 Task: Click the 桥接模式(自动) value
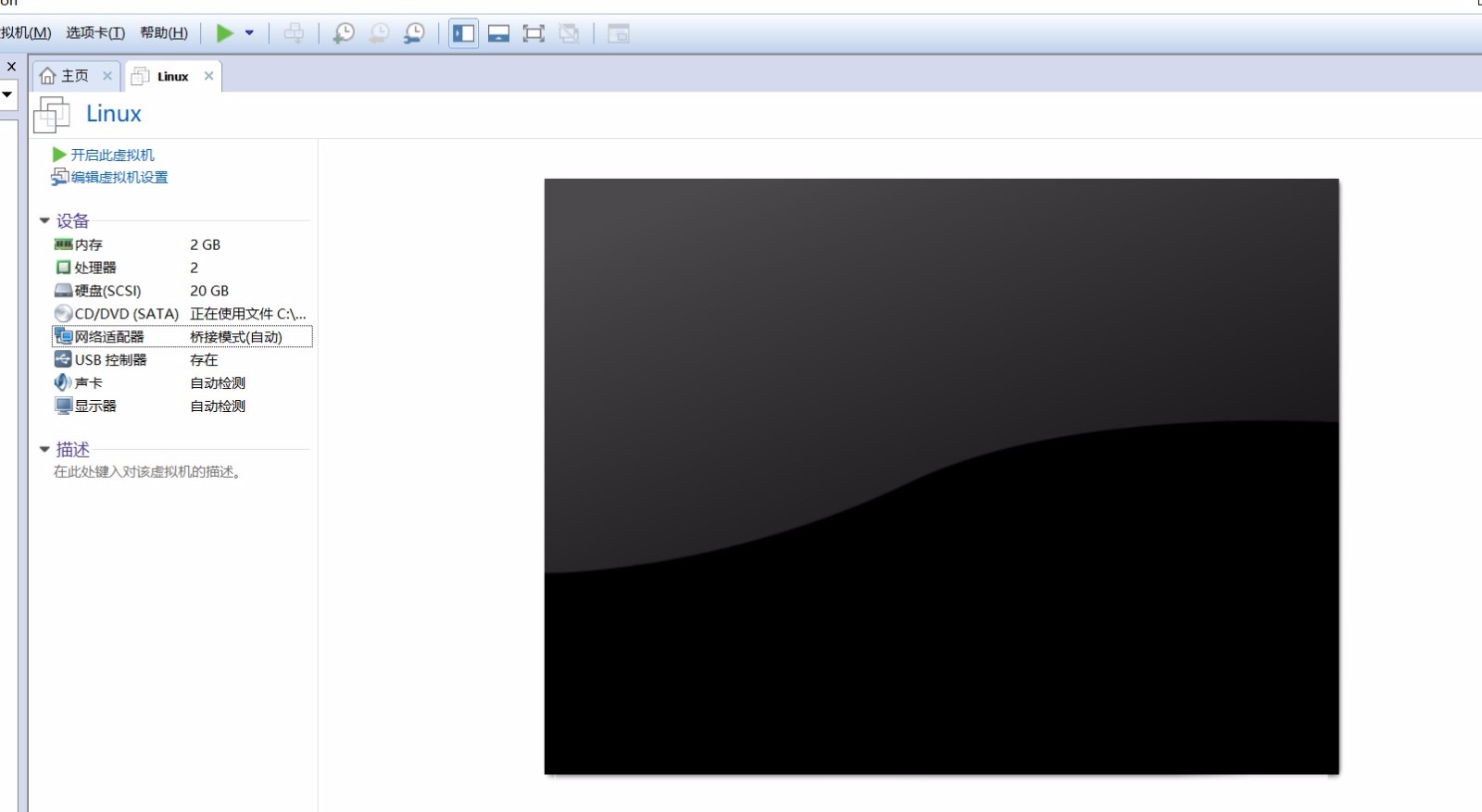[x=236, y=336]
